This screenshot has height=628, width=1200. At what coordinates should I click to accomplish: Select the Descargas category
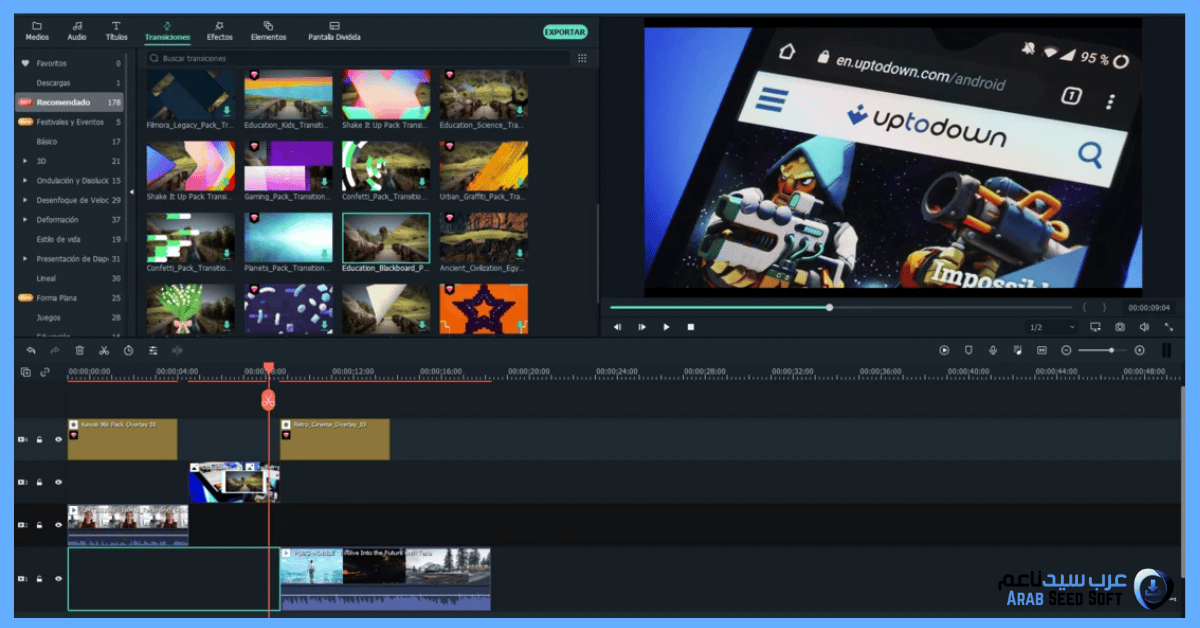[x=70, y=83]
